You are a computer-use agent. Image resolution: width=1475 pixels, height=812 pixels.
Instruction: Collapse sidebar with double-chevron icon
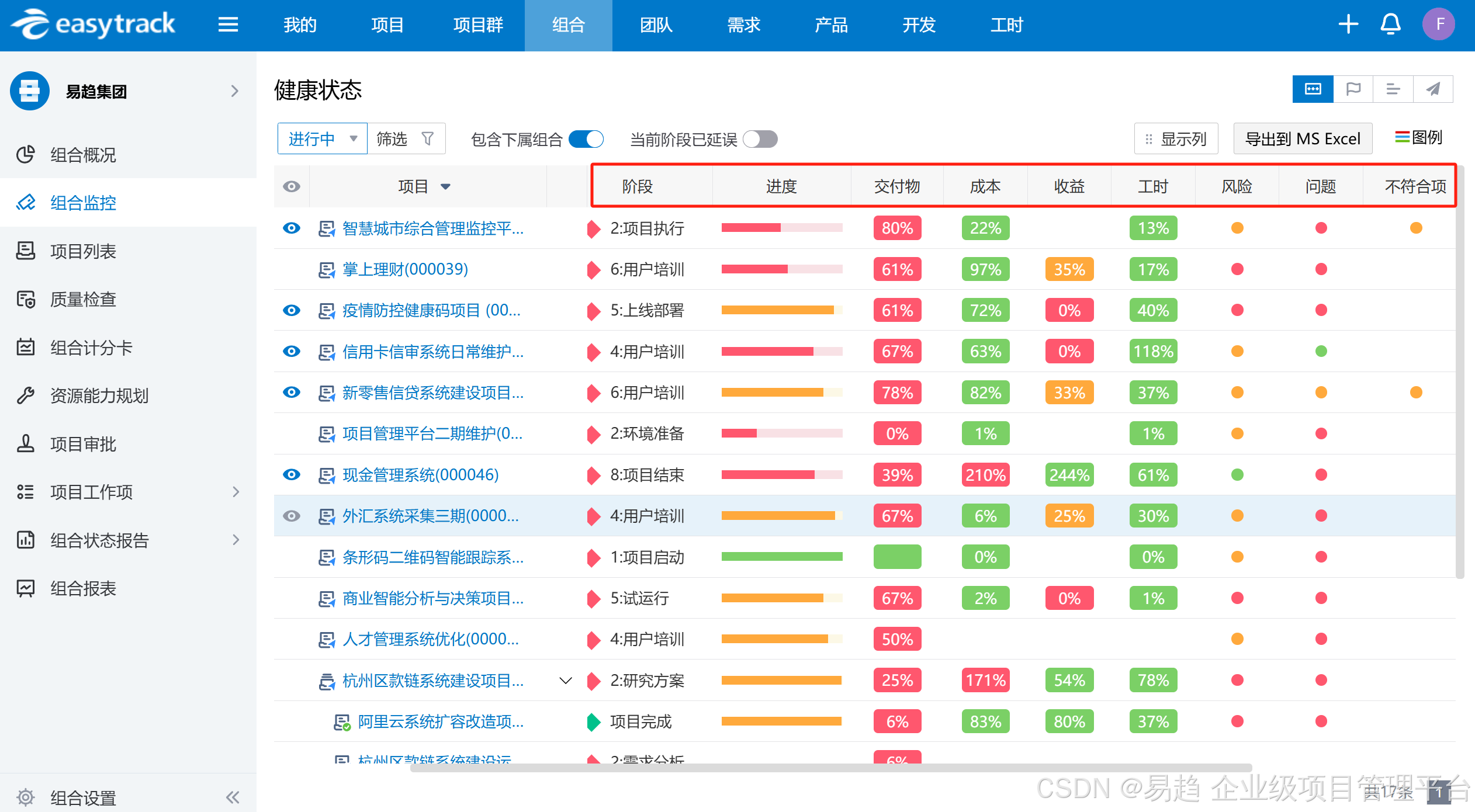pyautogui.click(x=233, y=797)
